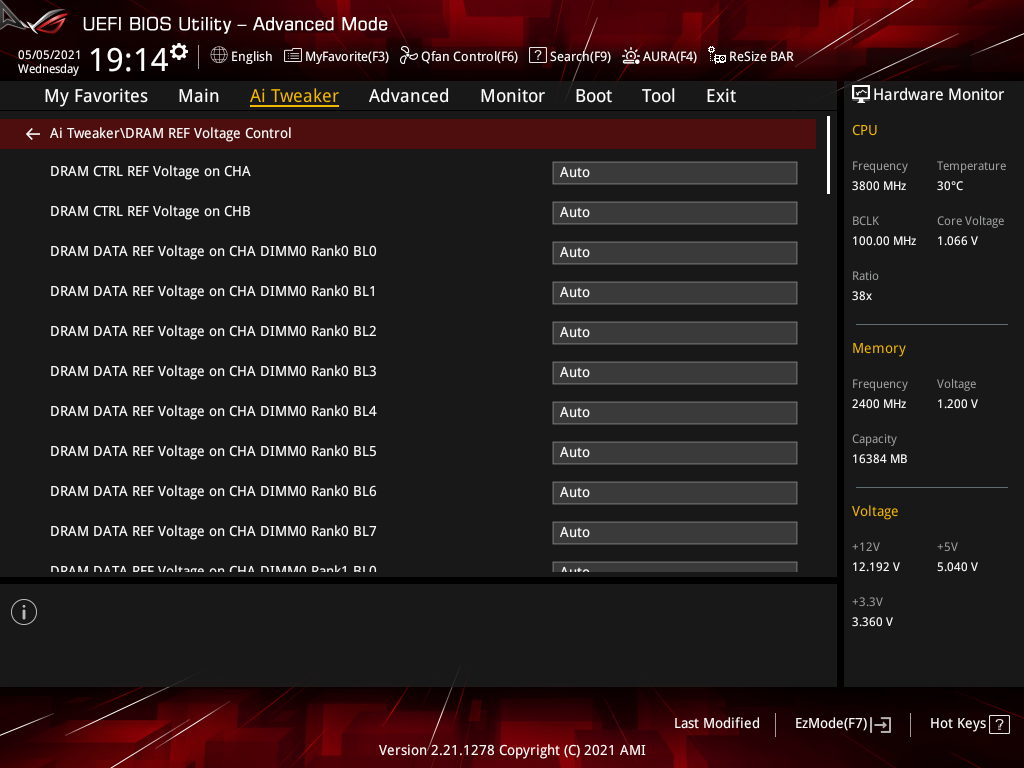Click the globe language icon
The width and height of the screenshot is (1024, 768).
point(219,56)
